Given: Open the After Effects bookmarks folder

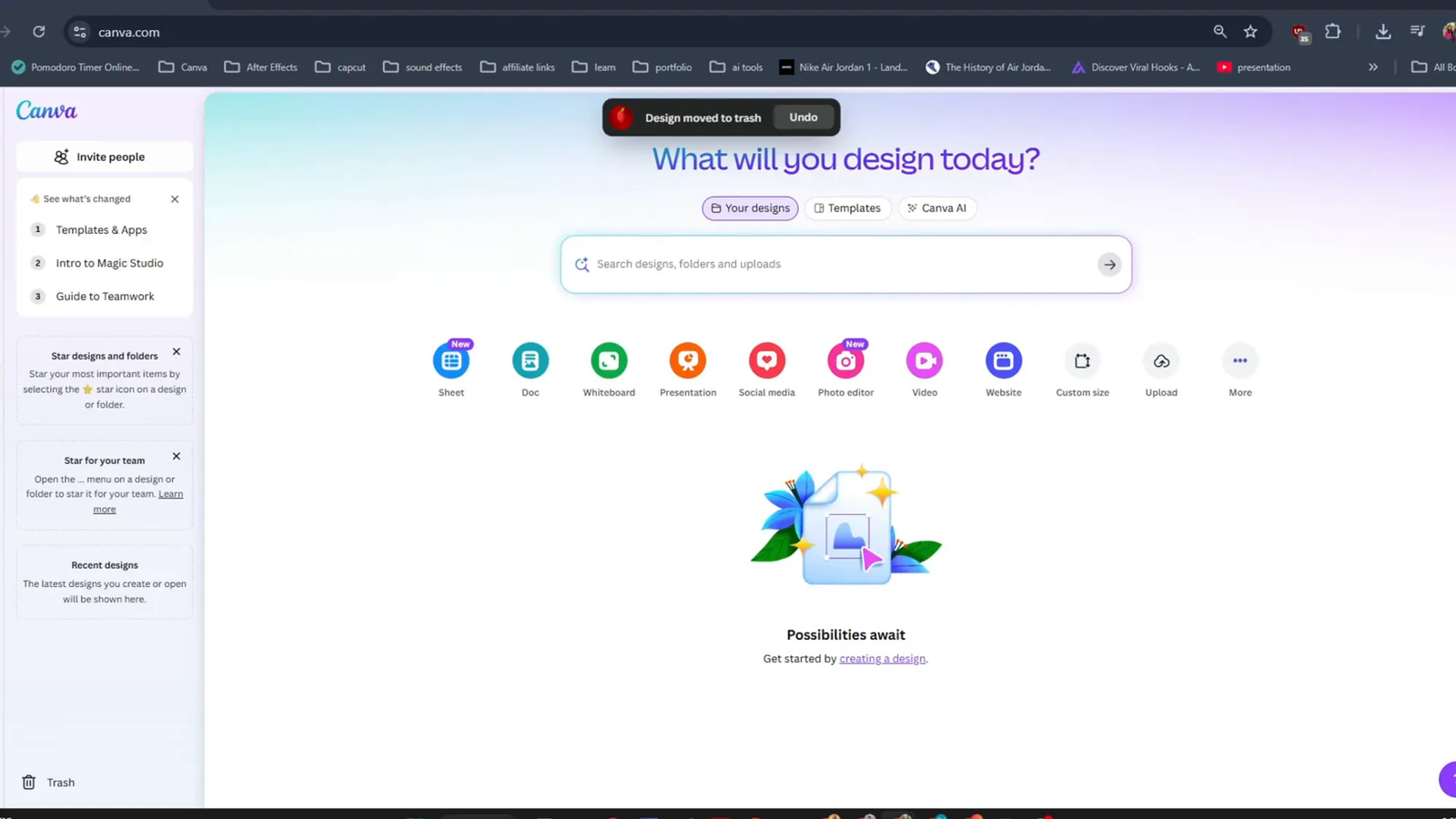Looking at the screenshot, I should pyautogui.click(x=260, y=67).
